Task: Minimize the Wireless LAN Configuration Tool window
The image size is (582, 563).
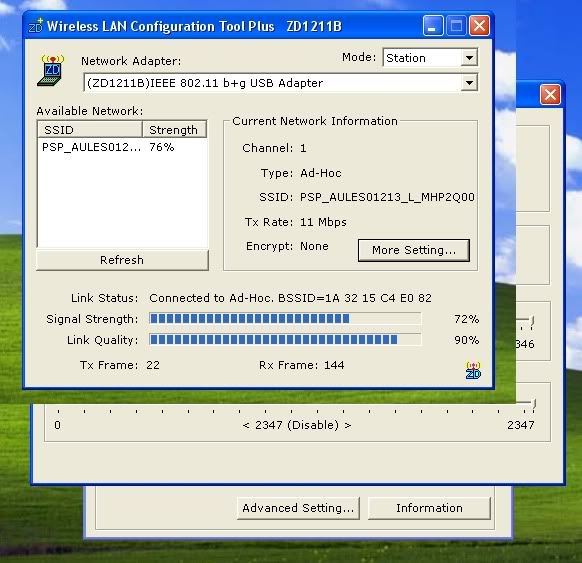Action: (x=433, y=26)
